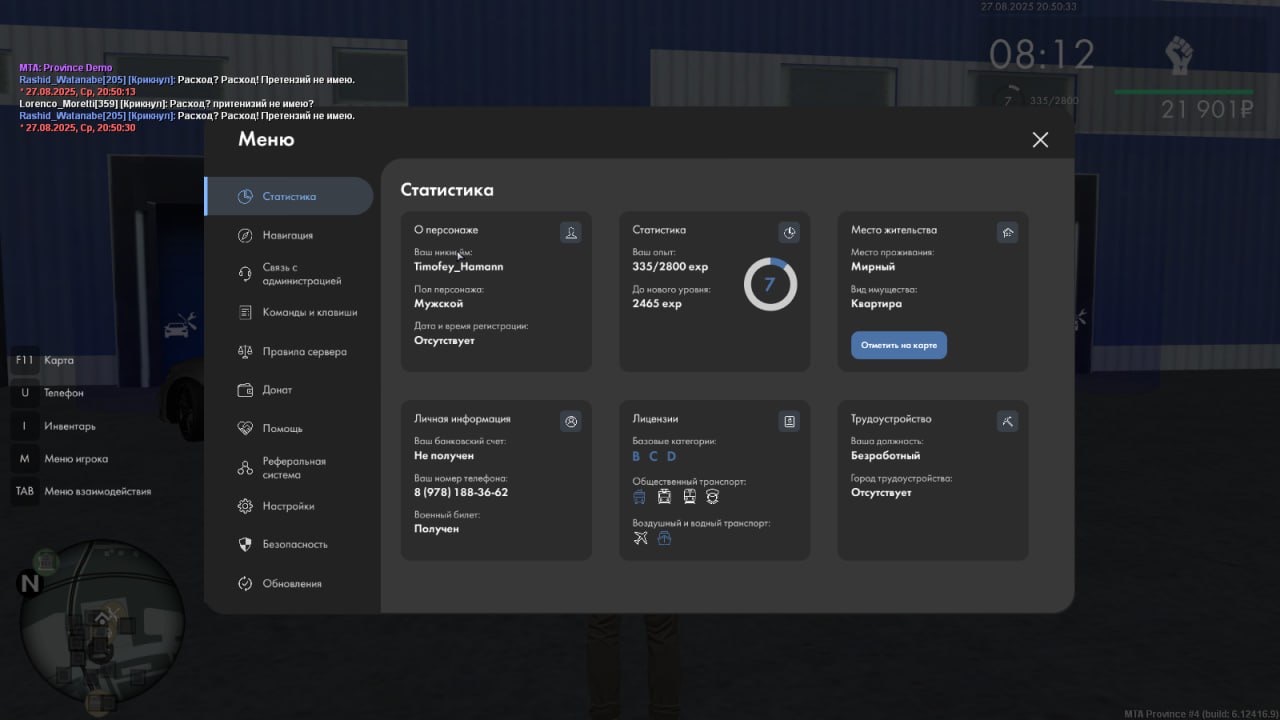Click U Телефон hotkey hint
Image resolution: width=1280 pixels, height=720 pixels.
pos(49,393)
